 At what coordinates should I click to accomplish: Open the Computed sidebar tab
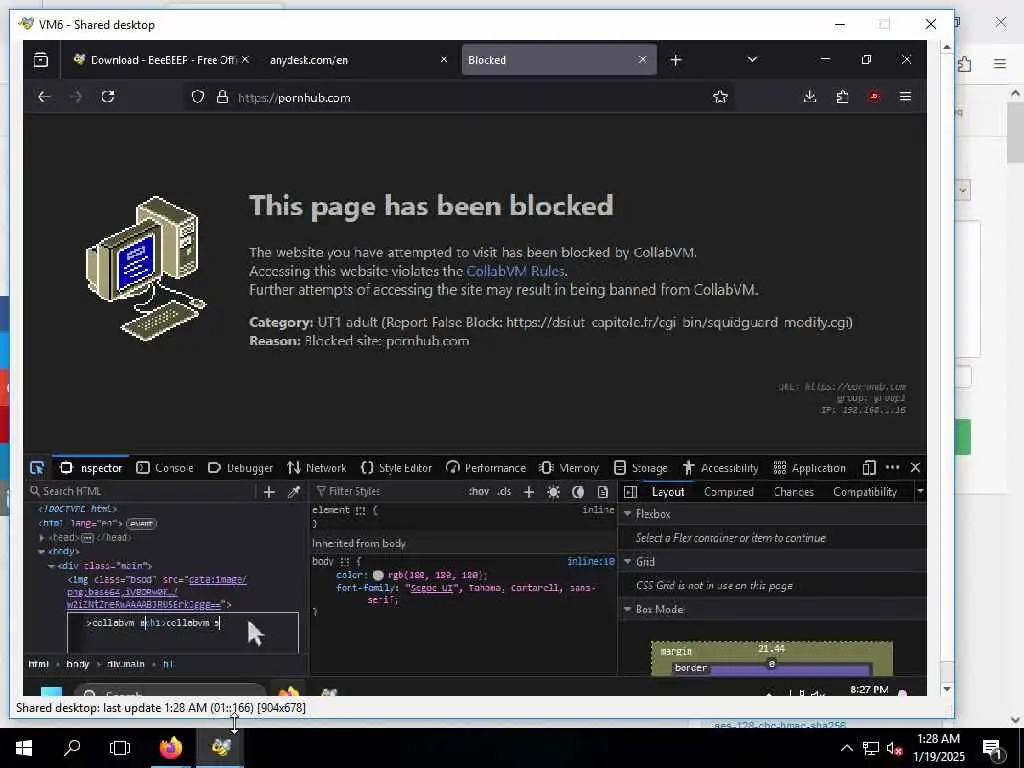[x=729, y=492]
